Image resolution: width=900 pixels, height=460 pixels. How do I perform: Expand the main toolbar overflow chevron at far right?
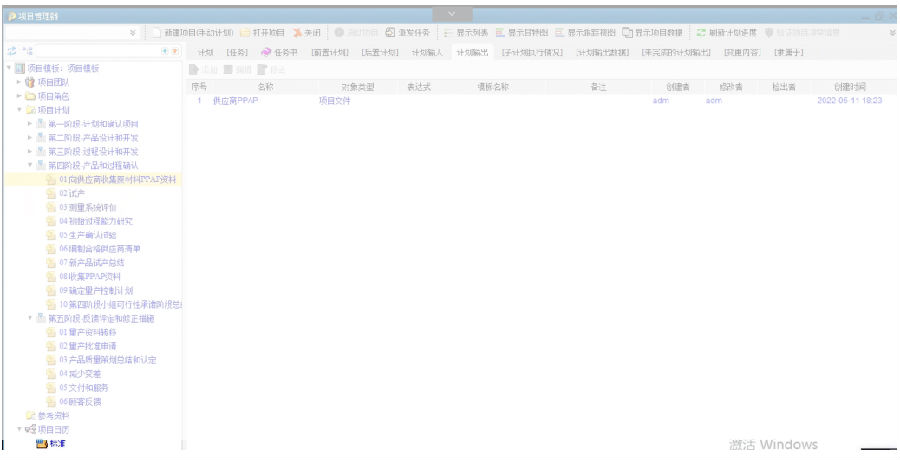(892, 33)
